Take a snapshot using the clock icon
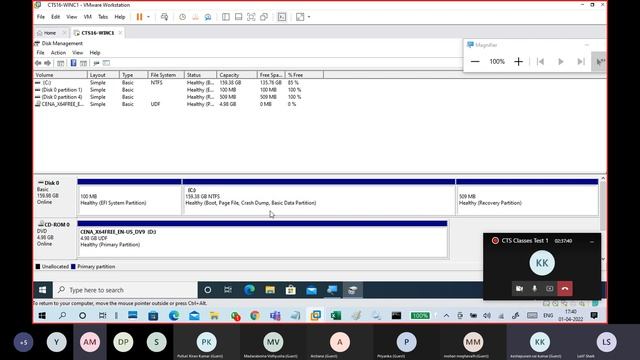 182,17
